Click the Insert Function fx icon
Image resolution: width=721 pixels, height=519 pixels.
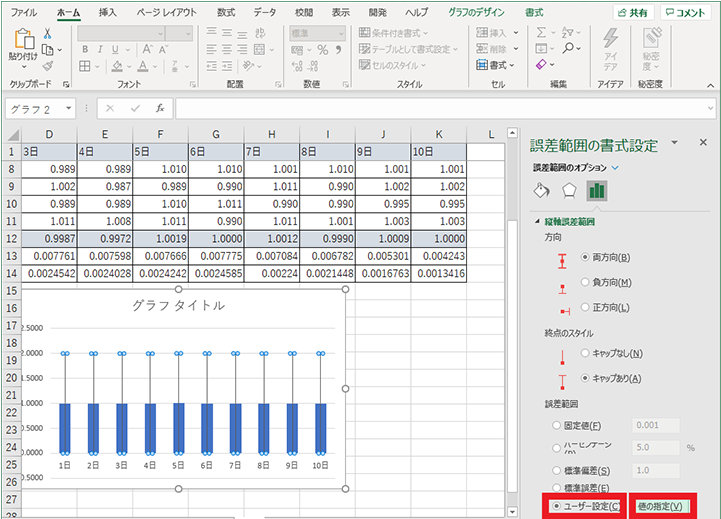160,108
